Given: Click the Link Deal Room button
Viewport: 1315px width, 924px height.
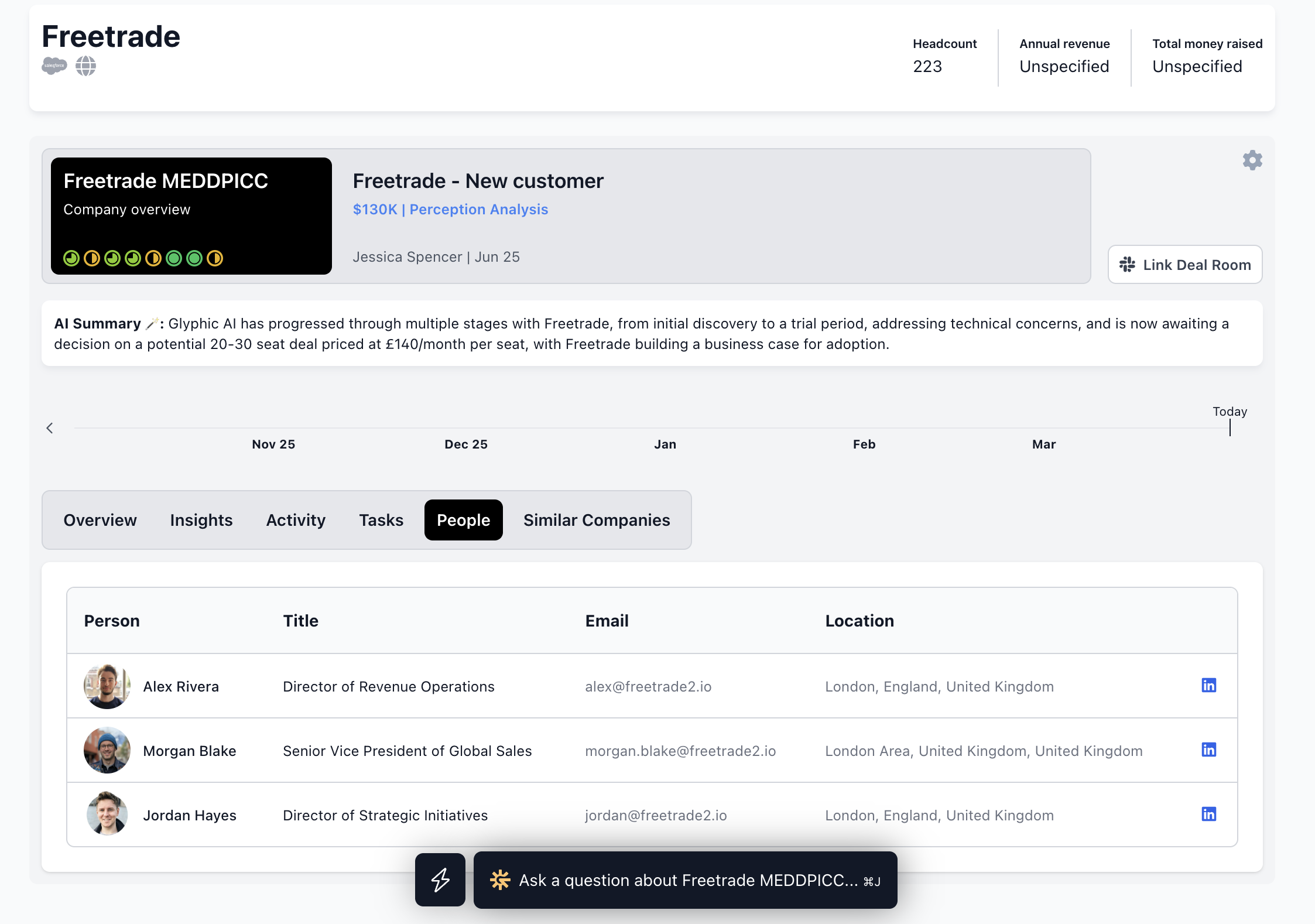Looking at the screenshot, I should (x=1185, y=265).
